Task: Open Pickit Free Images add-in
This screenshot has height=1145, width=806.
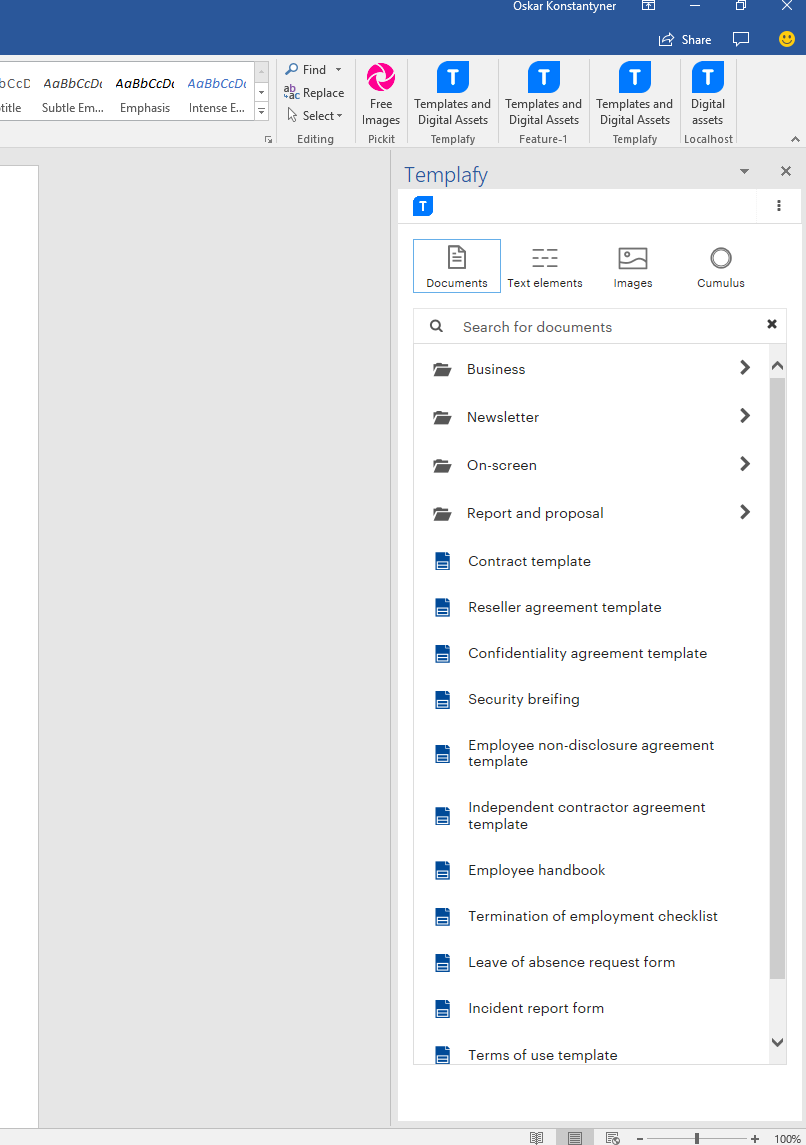Action: pos(380,95)
